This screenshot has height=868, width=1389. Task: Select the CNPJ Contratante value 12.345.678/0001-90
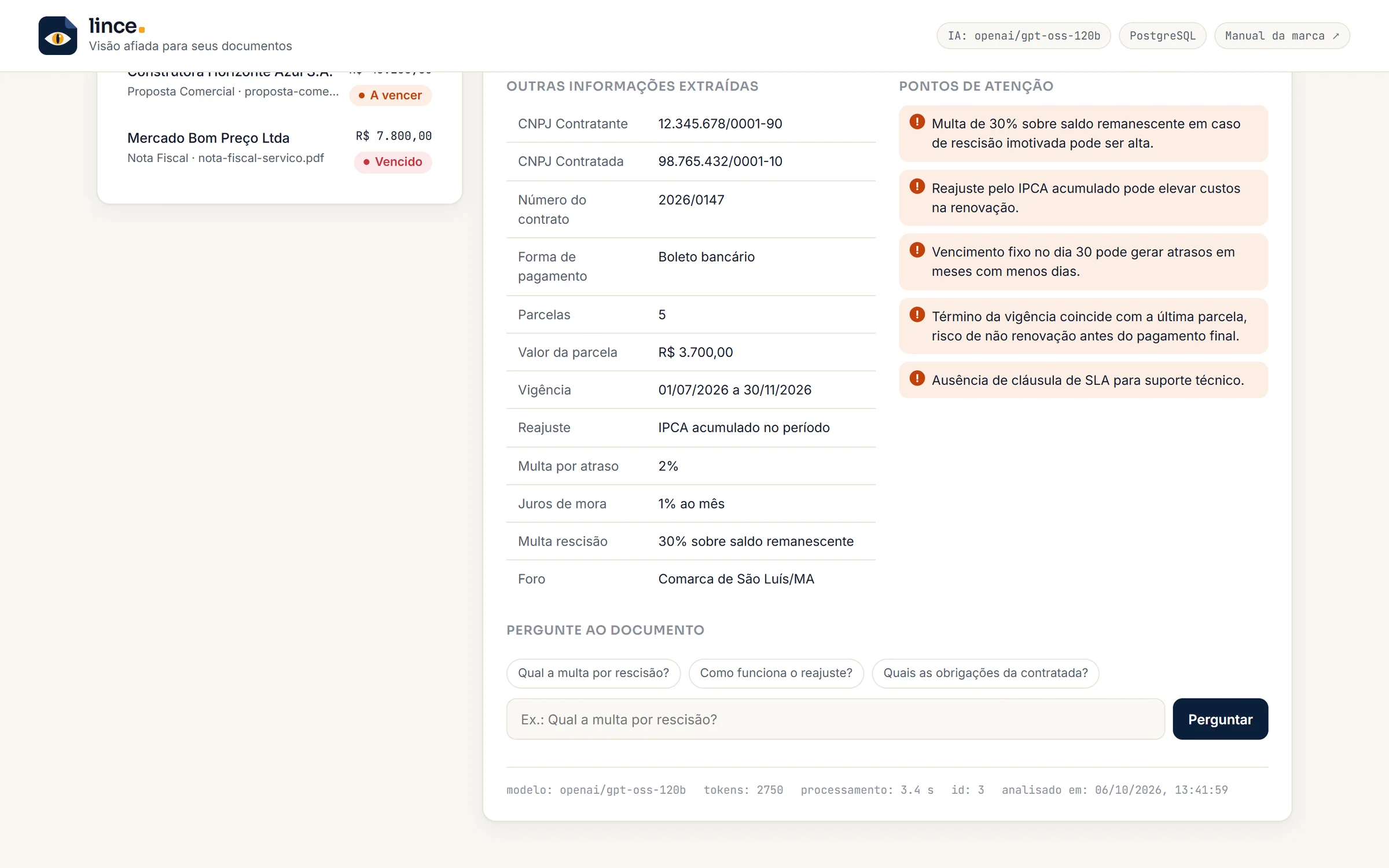click(720, 124)
